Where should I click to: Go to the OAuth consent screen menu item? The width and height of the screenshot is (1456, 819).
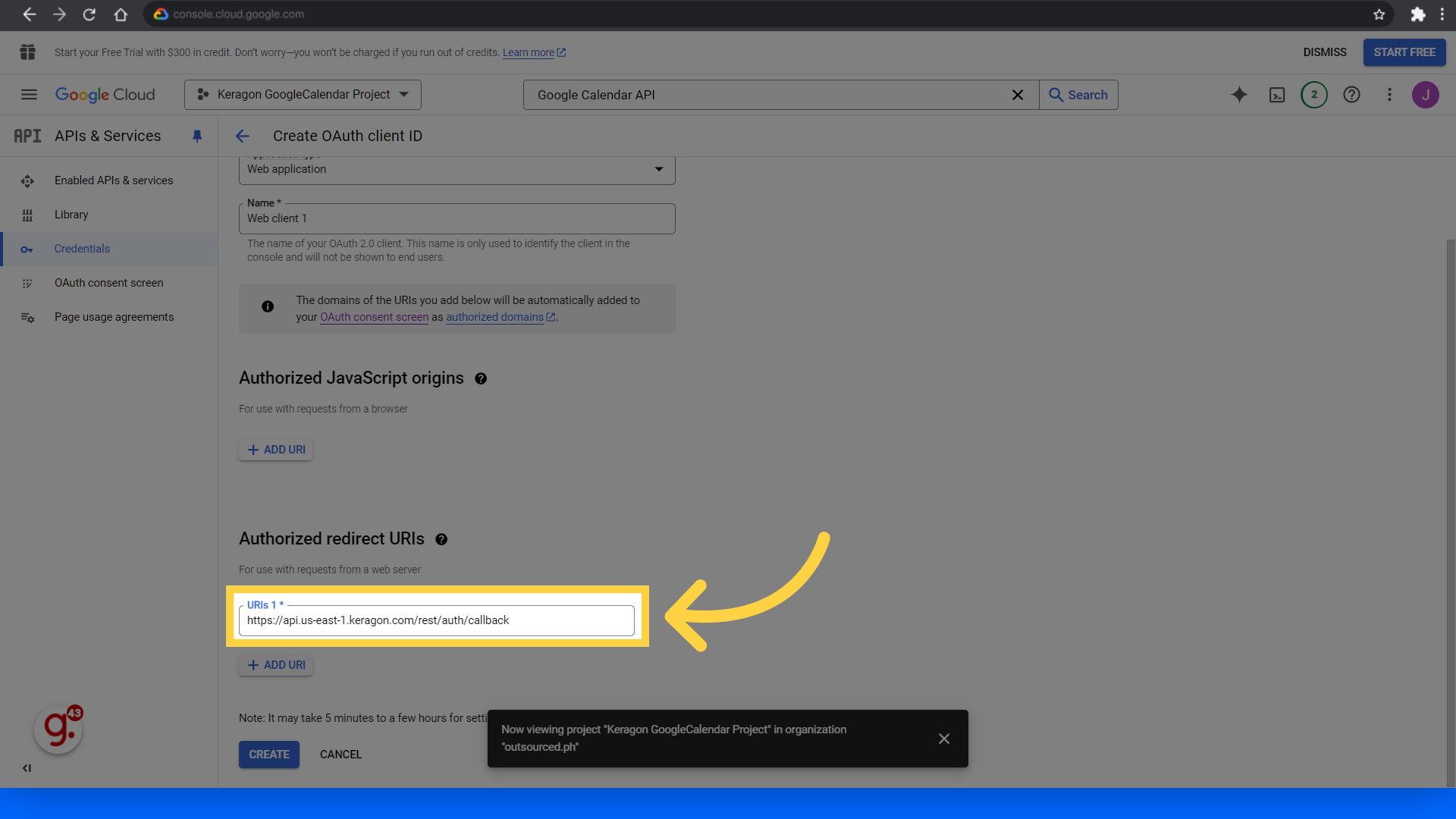(108, 283)
